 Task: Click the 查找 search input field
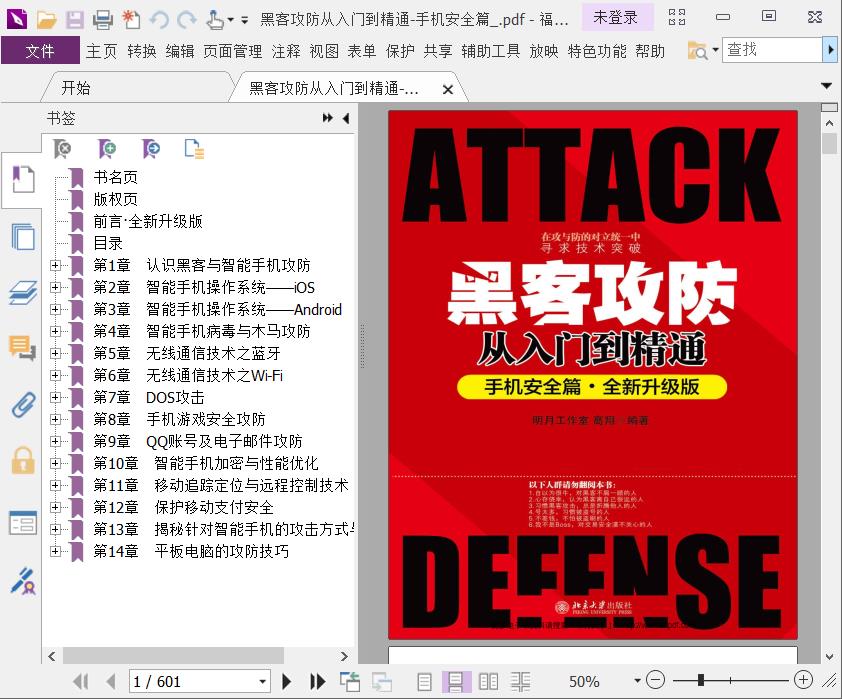coord(772,50)
